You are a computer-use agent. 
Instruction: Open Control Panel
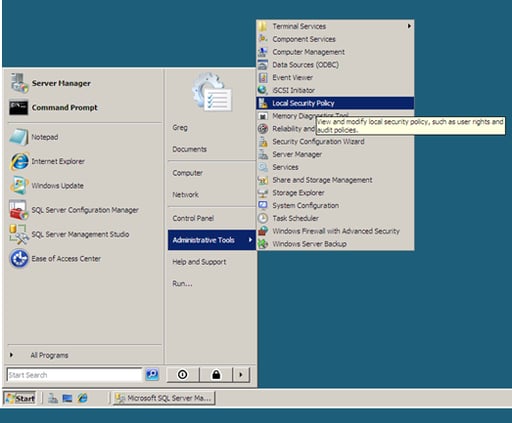point(193,218)
